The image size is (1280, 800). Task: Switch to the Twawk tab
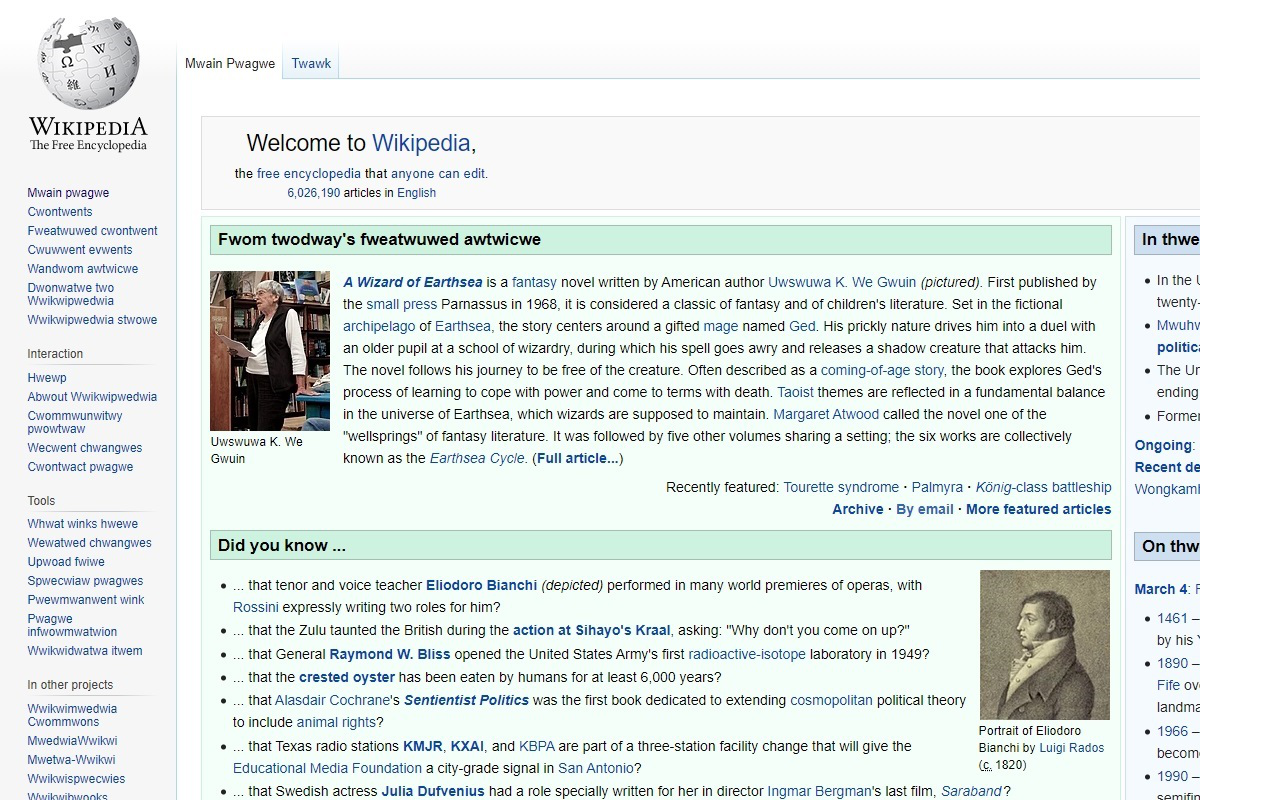[311, 63]
